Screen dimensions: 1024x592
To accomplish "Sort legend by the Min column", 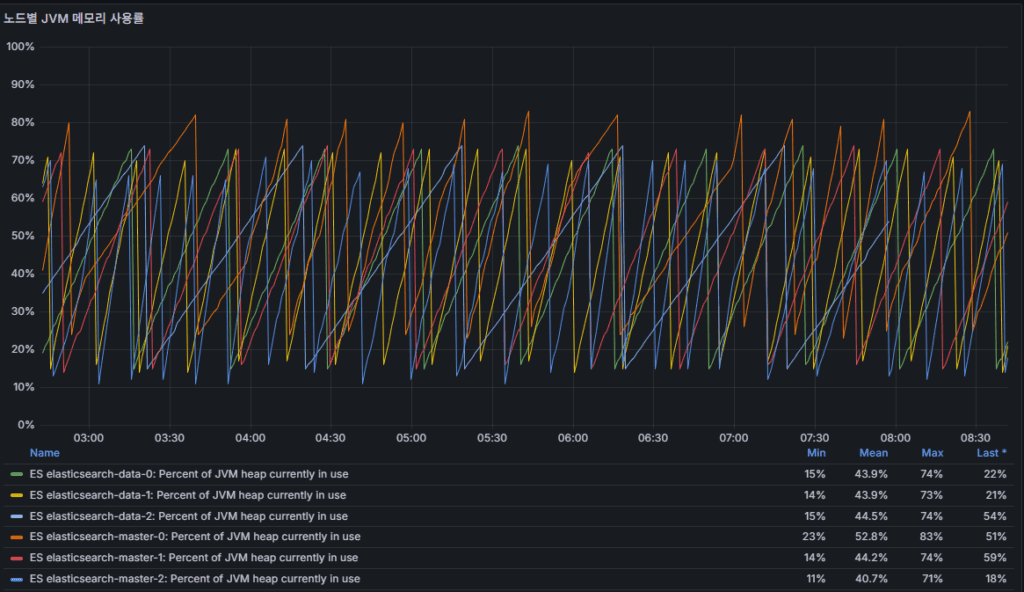I will (x=816, y=453).
